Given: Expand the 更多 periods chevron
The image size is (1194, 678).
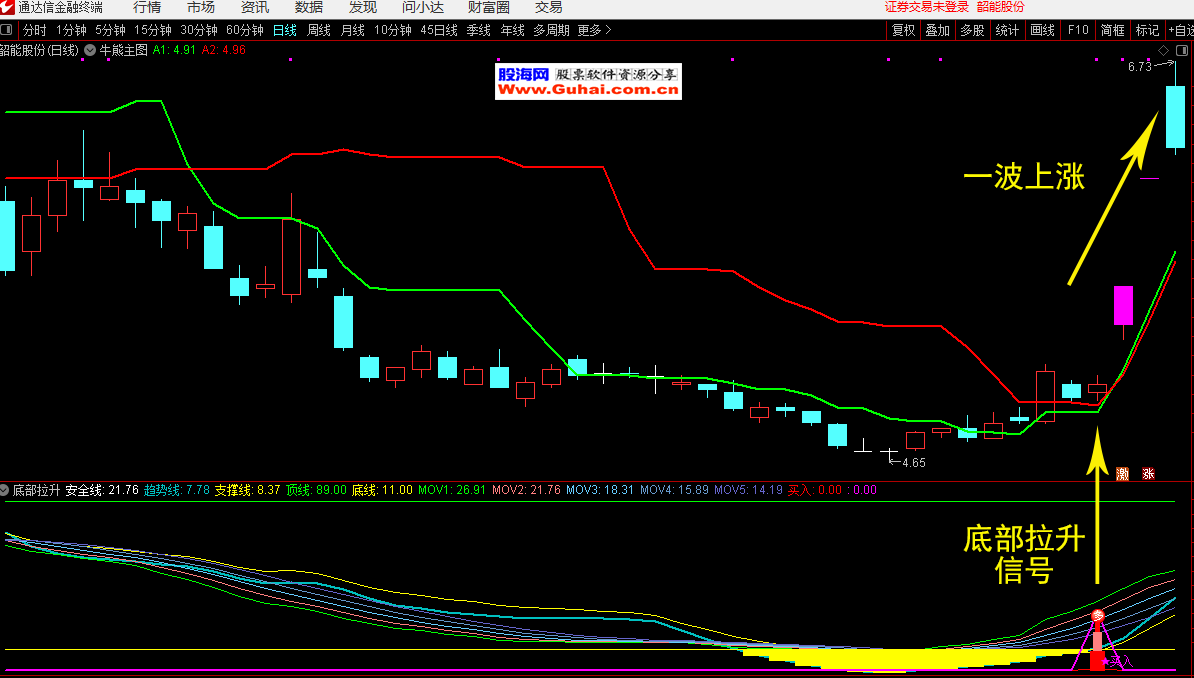Looking at the screenshot, I should tap(608, 30).
